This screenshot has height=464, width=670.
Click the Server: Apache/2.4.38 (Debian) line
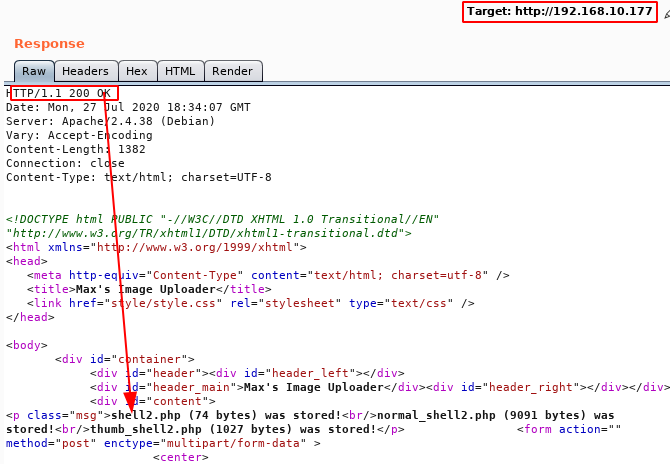110,121
